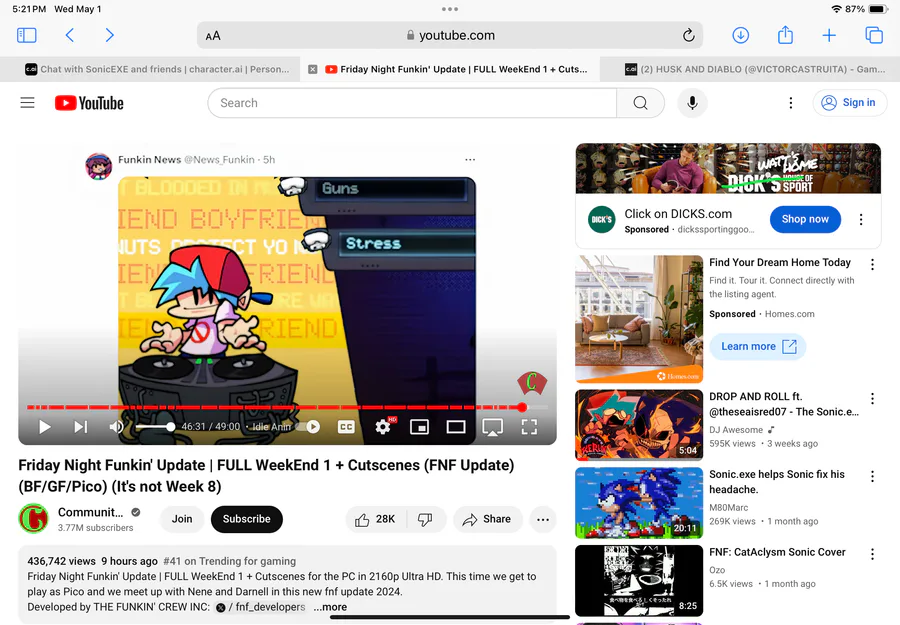The image size is (900, 625).
Task: Mute the video volume
Action: 117,426
